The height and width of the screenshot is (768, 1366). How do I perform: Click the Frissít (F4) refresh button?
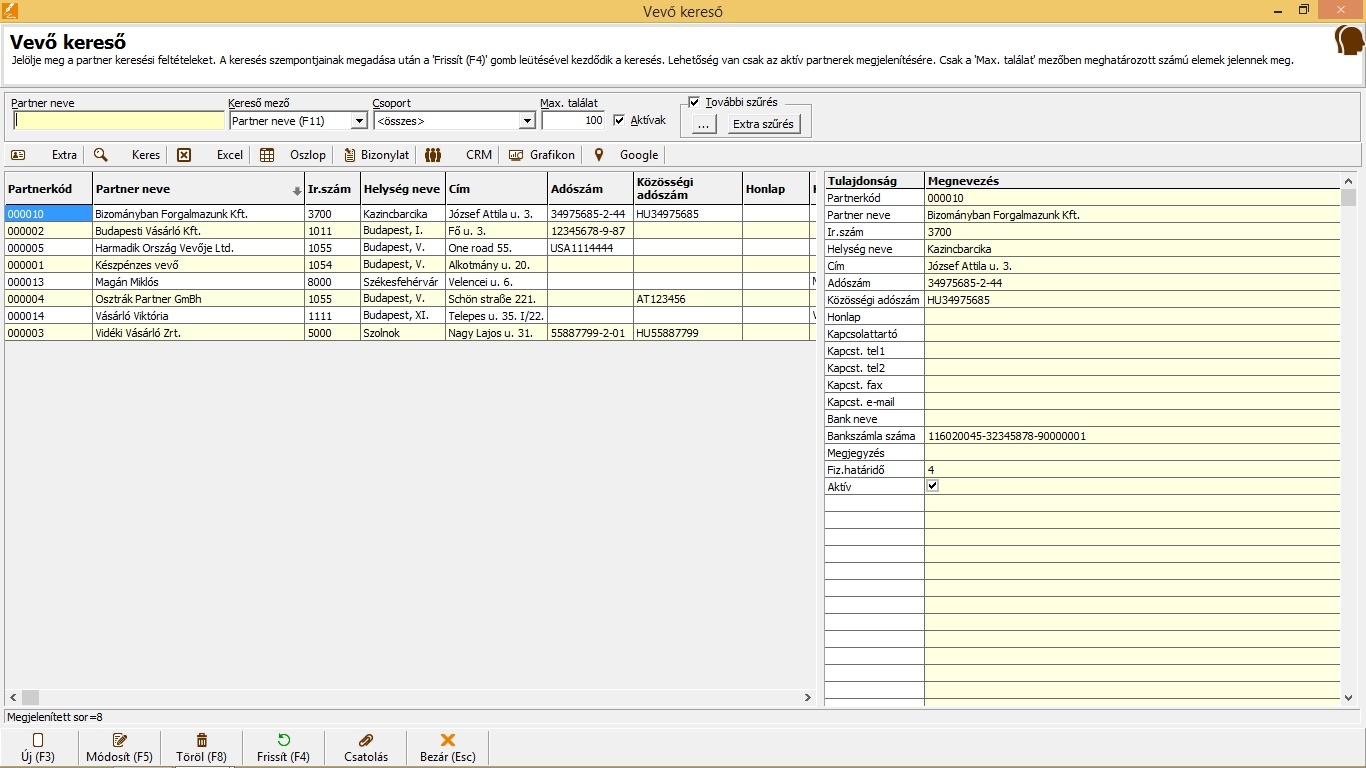(283, 747)
